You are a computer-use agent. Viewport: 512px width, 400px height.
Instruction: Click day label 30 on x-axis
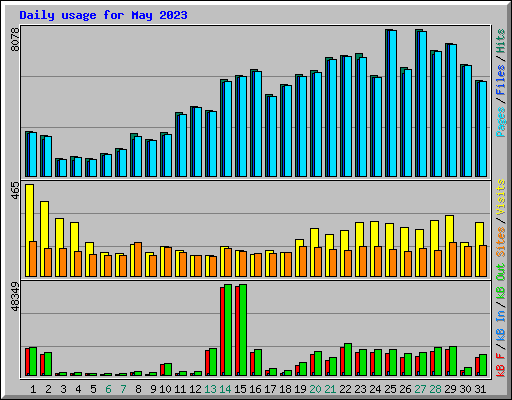(465, 389)
